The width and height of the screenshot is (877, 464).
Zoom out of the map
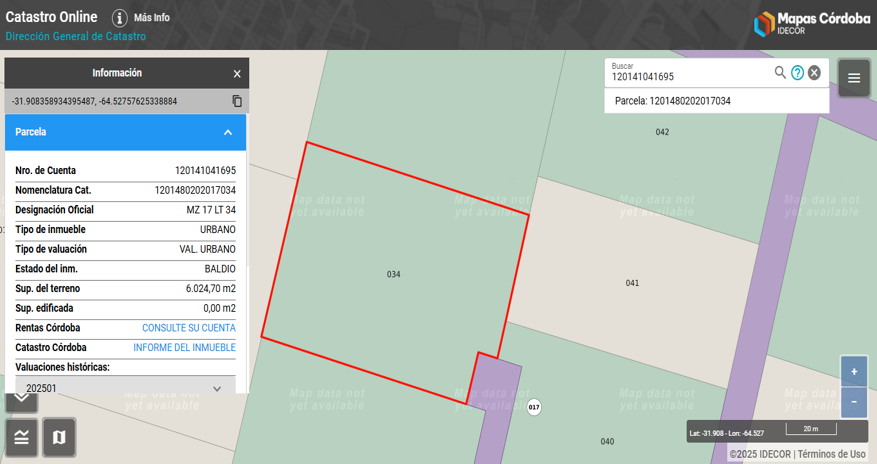(853, 402)
